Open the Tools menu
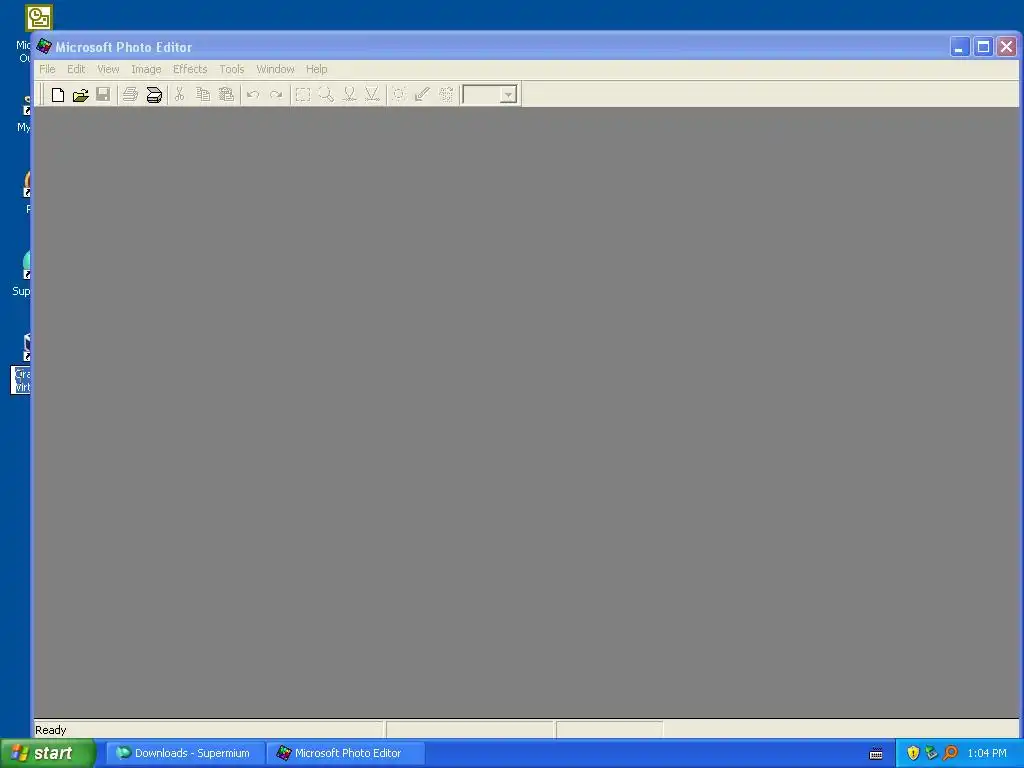 point(232,69)
